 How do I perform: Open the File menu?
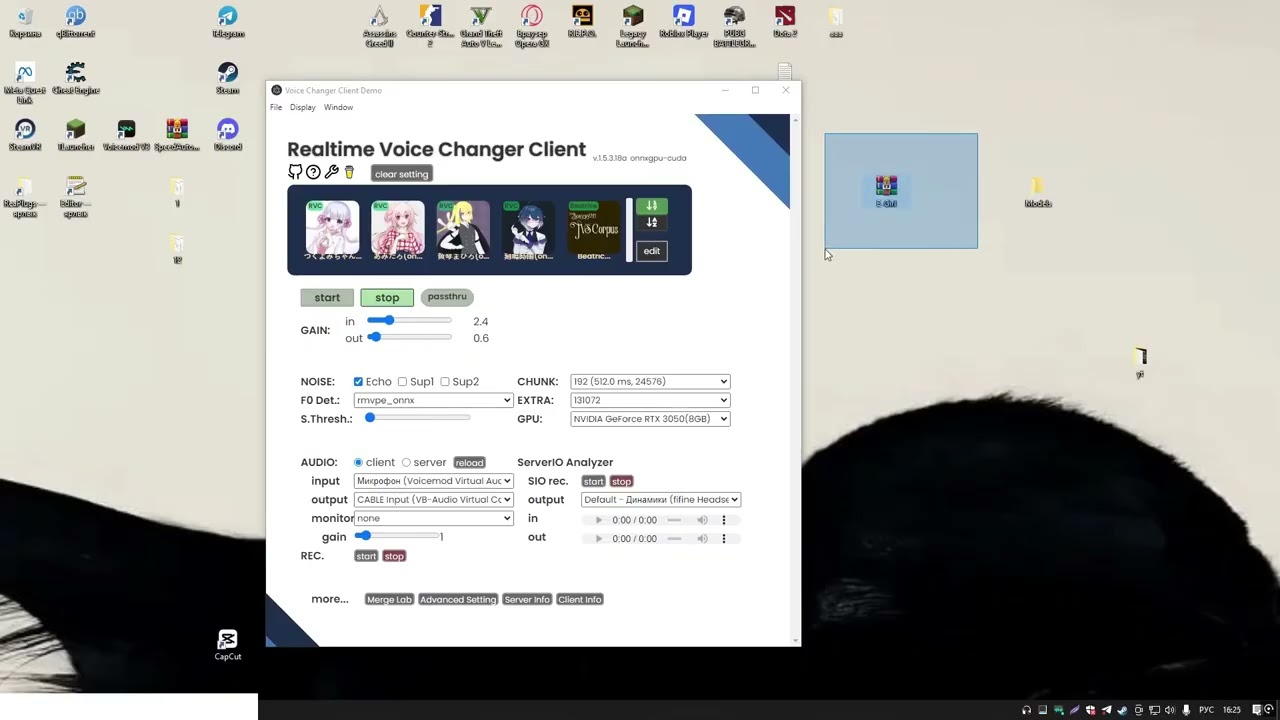[x=276, y=107]
